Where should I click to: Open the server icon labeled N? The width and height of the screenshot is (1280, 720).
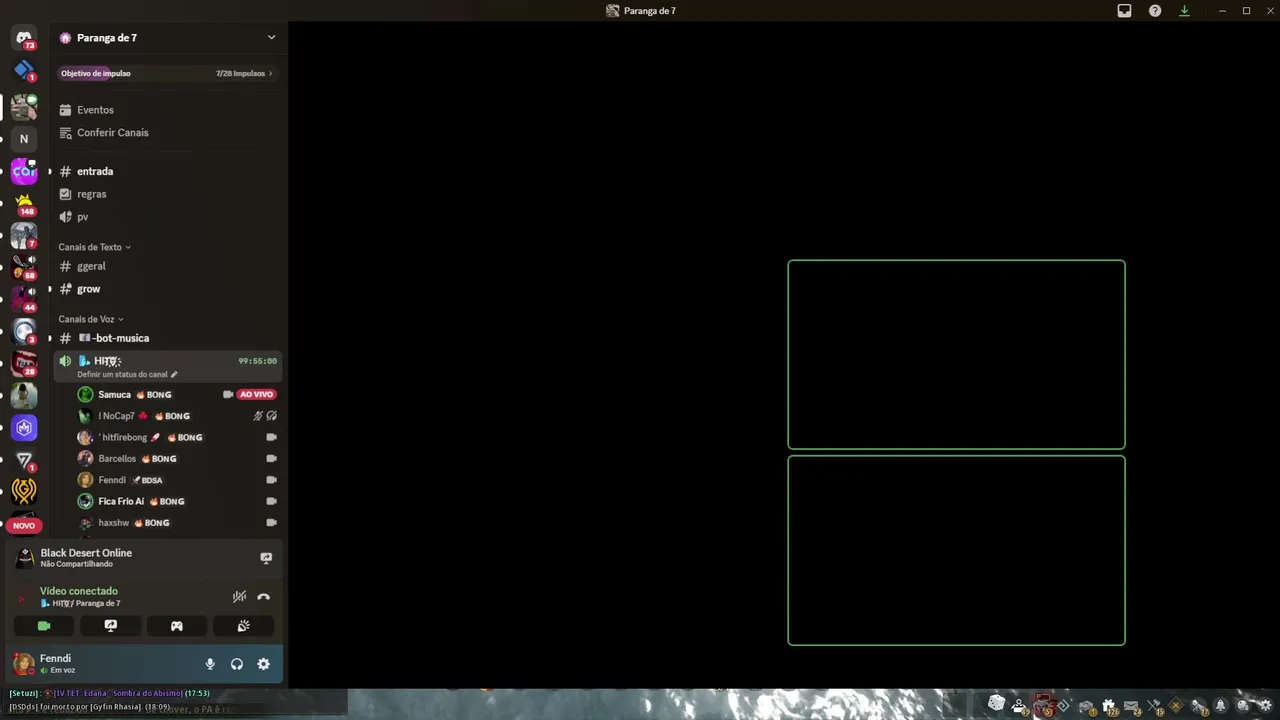(x=24, y=139)
